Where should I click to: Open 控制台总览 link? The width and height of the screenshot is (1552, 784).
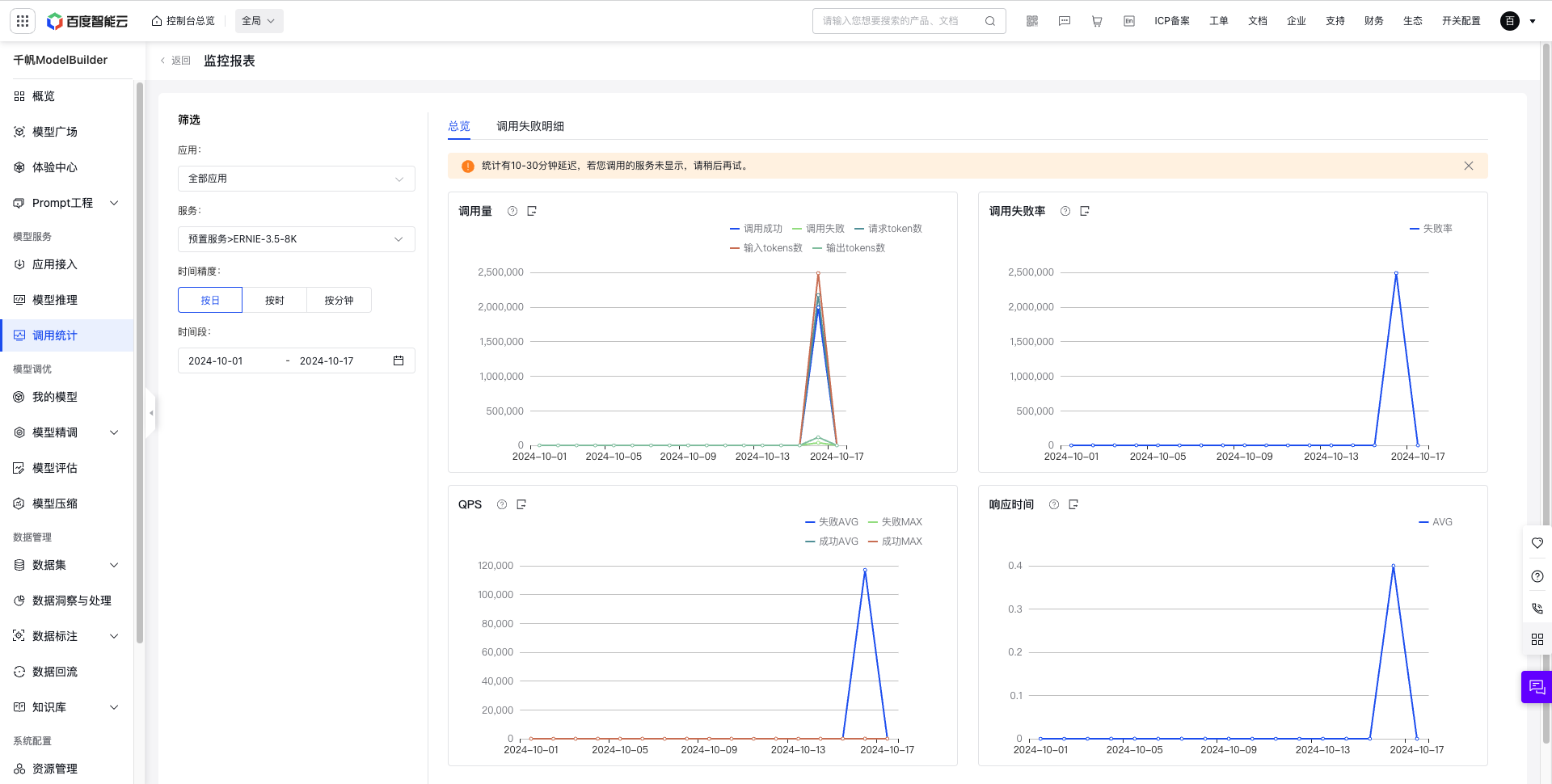pos(183,21)
